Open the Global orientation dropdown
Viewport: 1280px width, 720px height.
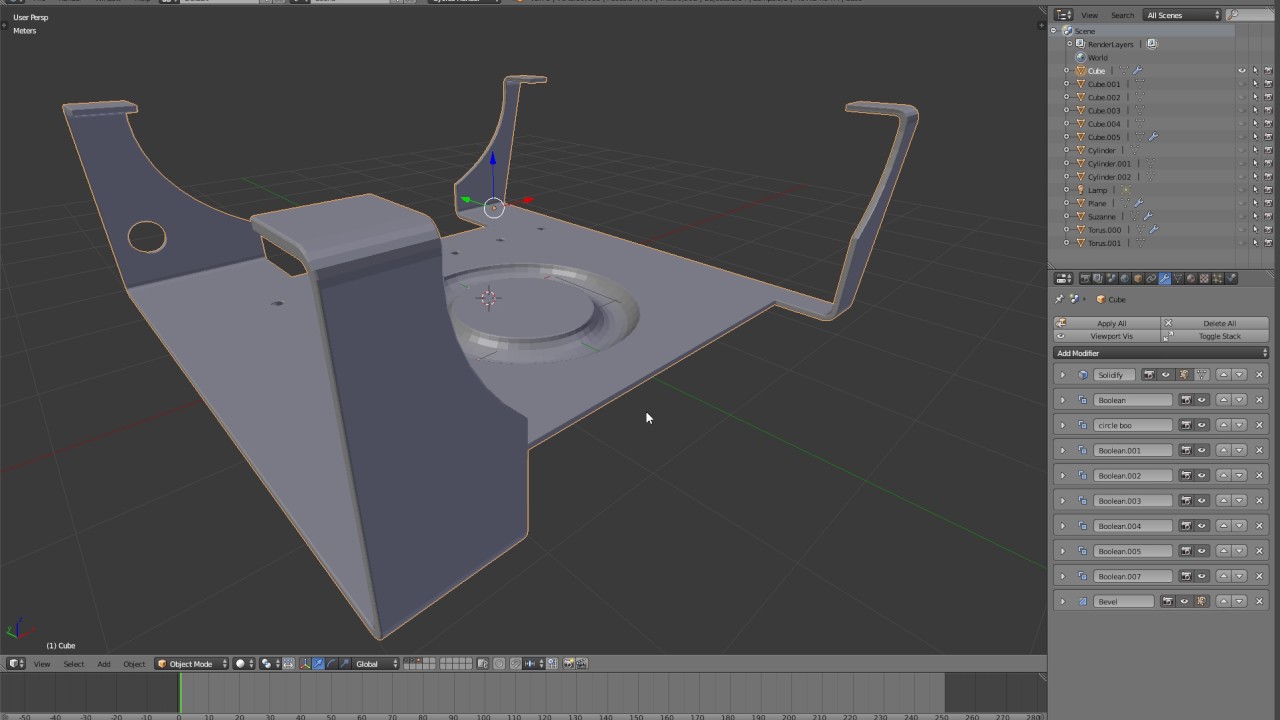tap(377, 664)
